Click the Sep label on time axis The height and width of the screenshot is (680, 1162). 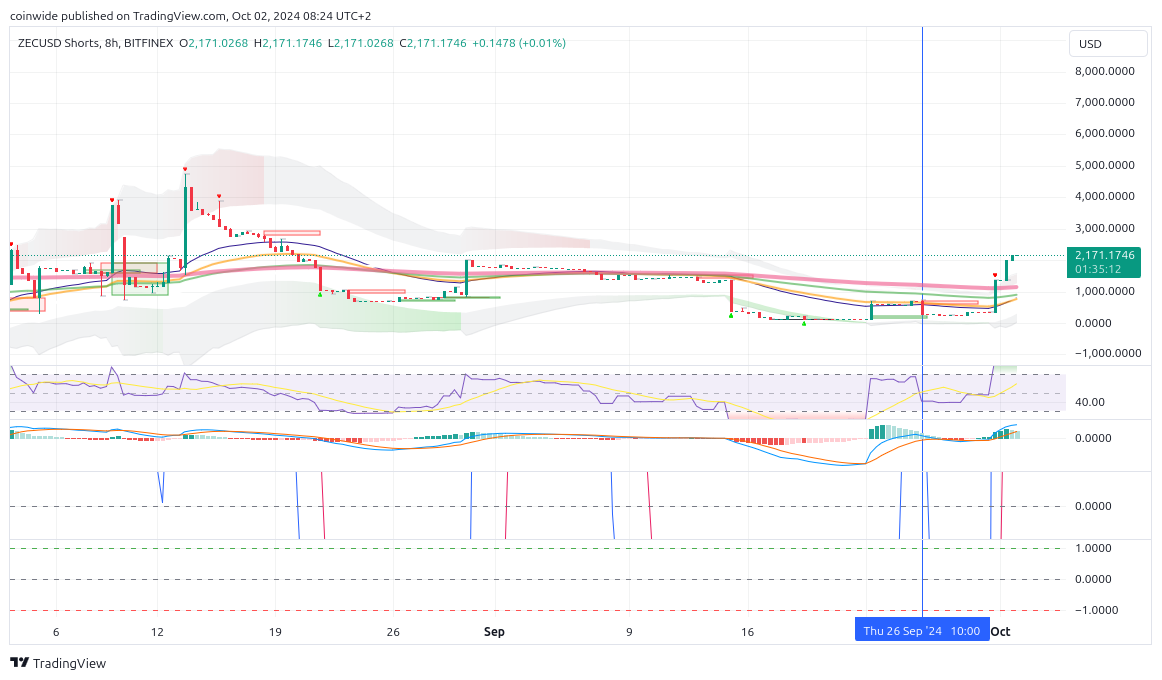pyautogui.click(x=494, y=632)
